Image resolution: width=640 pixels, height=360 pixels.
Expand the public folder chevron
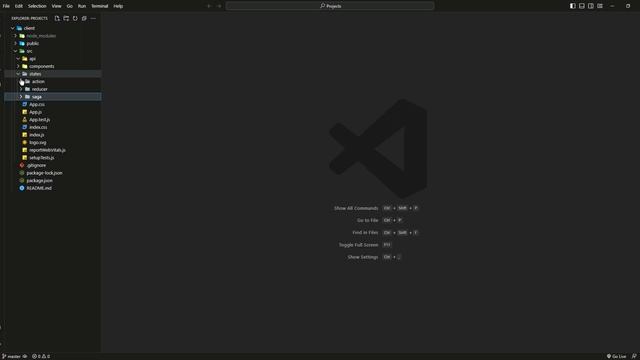pos(16,43)
